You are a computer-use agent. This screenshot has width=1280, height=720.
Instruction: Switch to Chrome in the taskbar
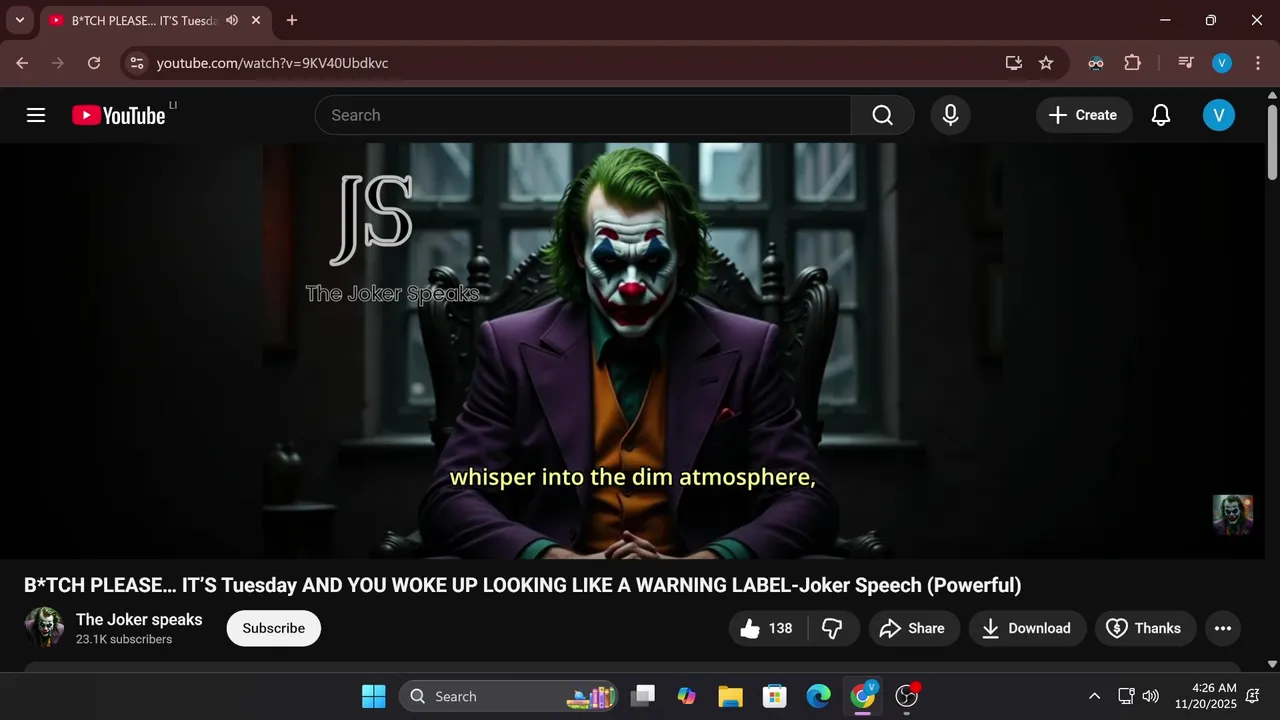862,696
